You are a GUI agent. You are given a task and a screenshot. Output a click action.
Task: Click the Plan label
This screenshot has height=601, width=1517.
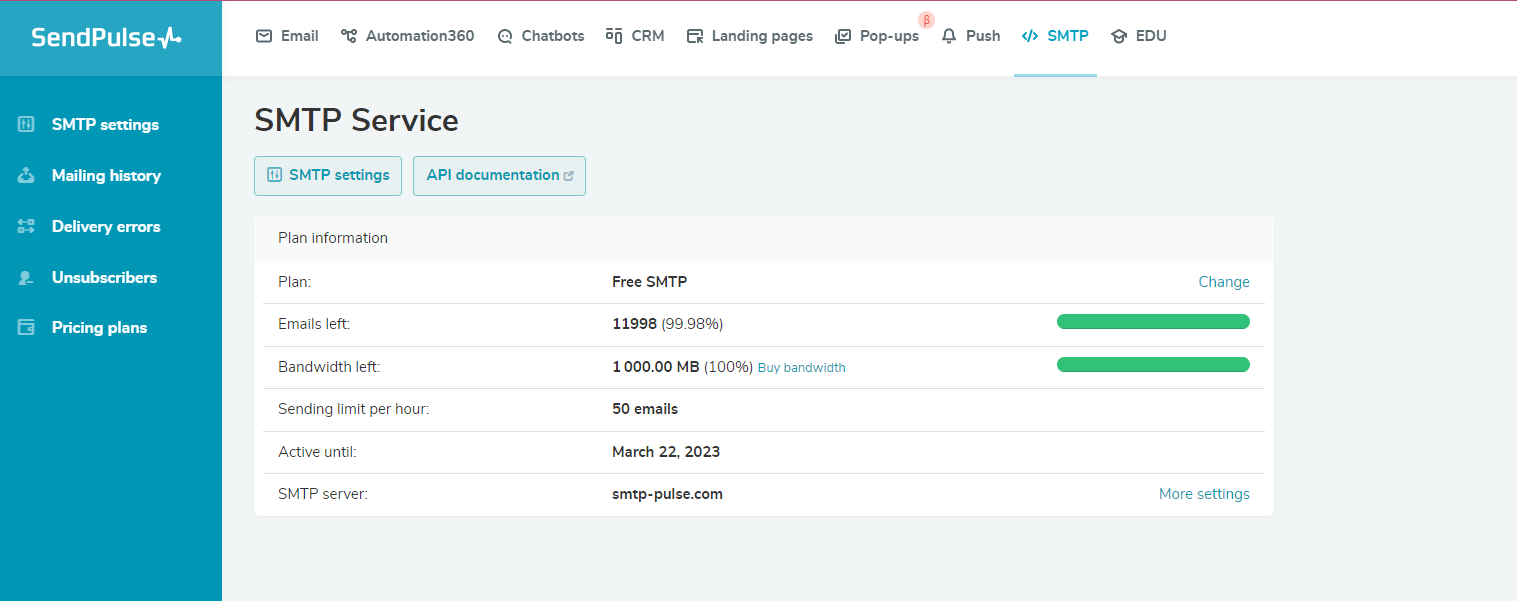click(295, 282)
